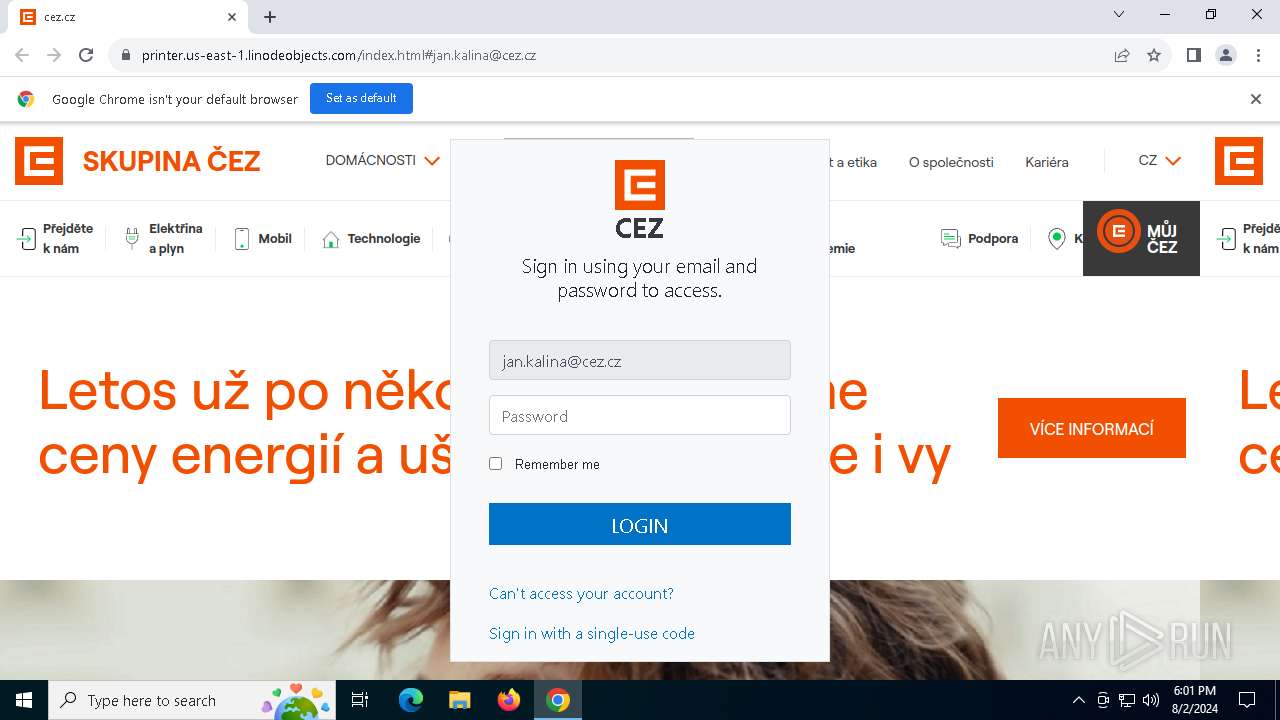Click the Technologie house icon
The image size is (1280, 720).
pyautogui.click(x=331, y=239)
